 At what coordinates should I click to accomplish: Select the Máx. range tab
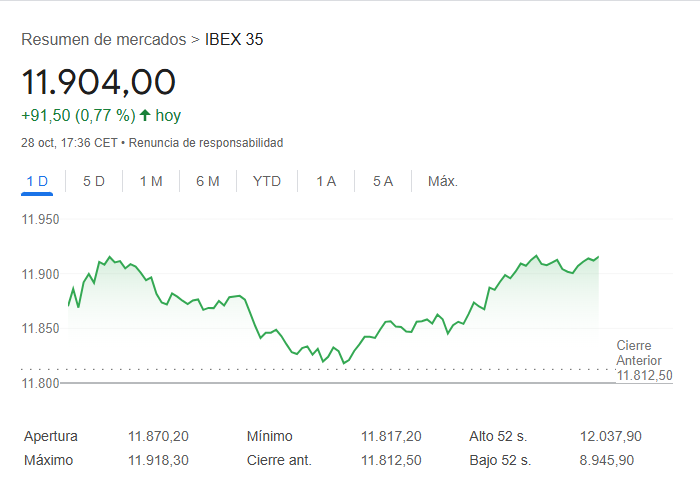(442, 181)
